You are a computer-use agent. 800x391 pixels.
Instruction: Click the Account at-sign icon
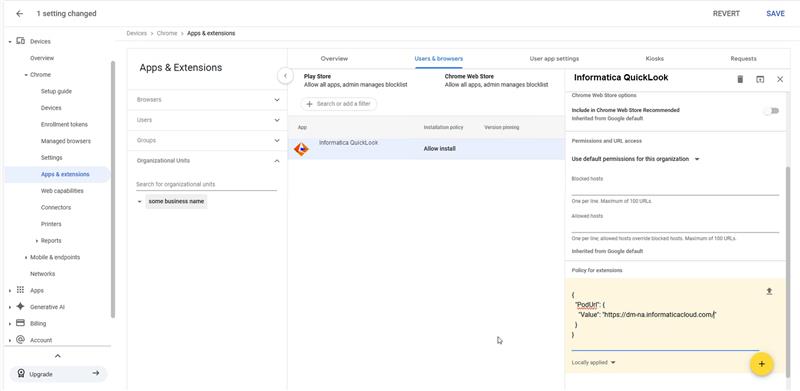[20, 339]
